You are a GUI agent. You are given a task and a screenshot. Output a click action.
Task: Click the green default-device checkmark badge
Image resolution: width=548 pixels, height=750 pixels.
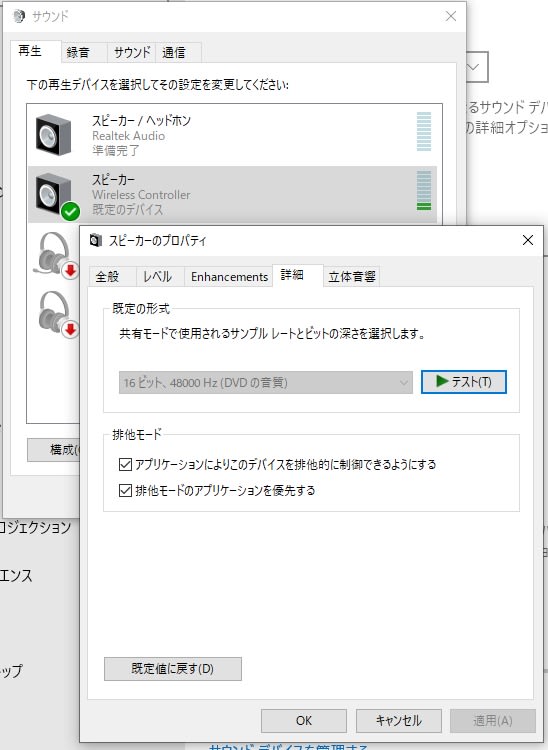point(70,211)
